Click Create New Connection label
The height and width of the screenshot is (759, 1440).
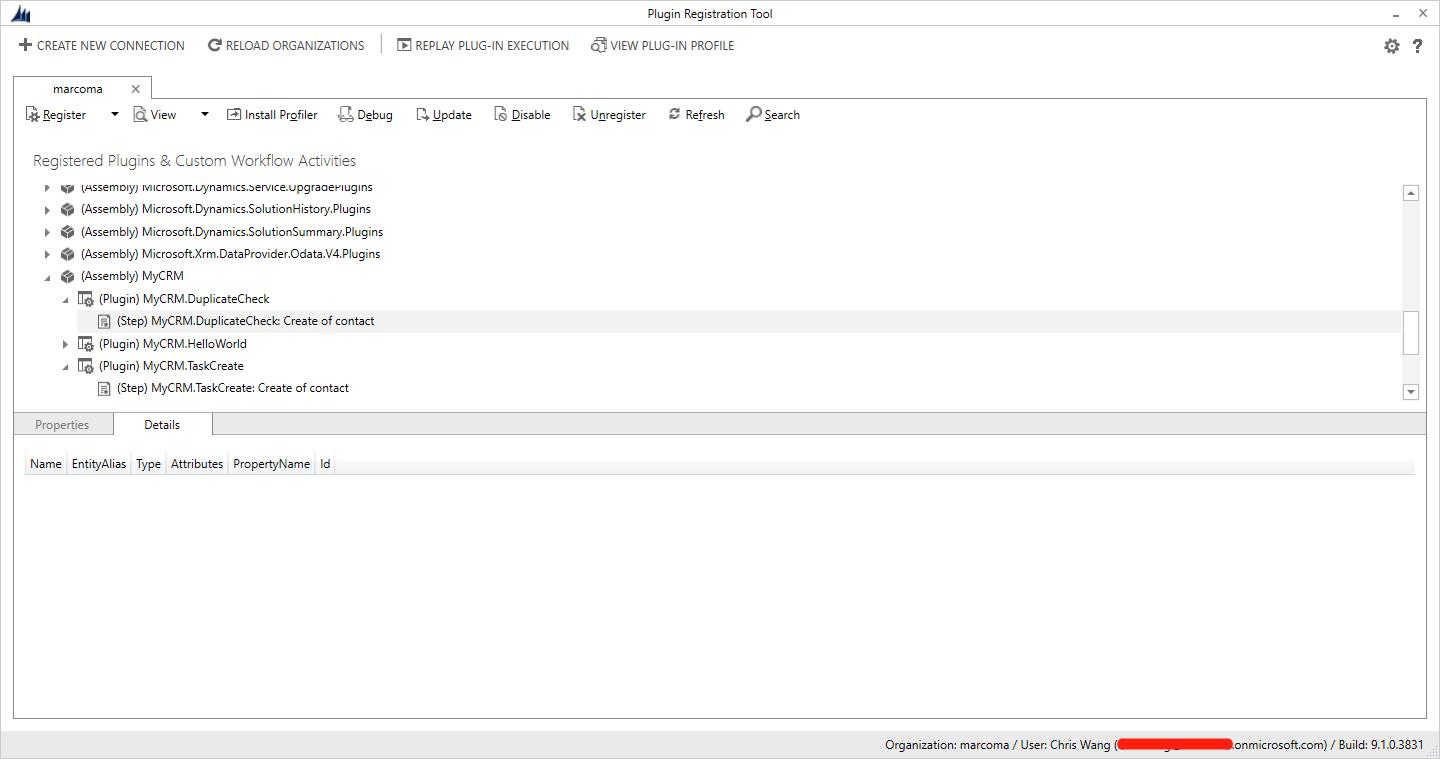(111, 46)
